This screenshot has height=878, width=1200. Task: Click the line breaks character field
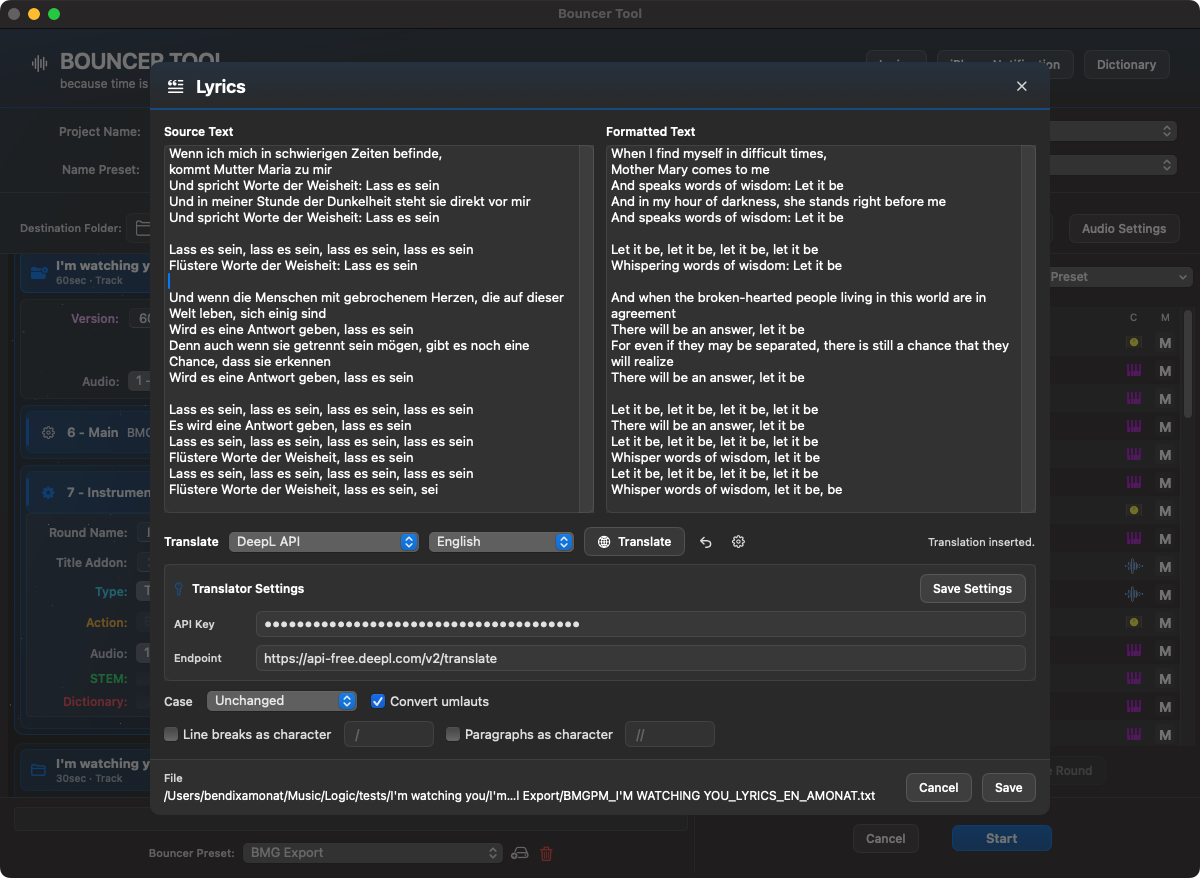[x=389, y=735]
